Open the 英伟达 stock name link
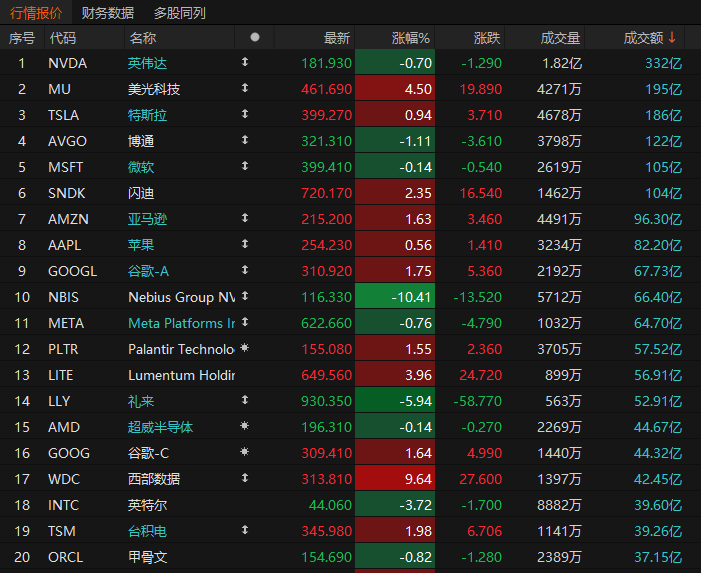The height and width of the screenshot is (573, 701). [x=150, y=63]
